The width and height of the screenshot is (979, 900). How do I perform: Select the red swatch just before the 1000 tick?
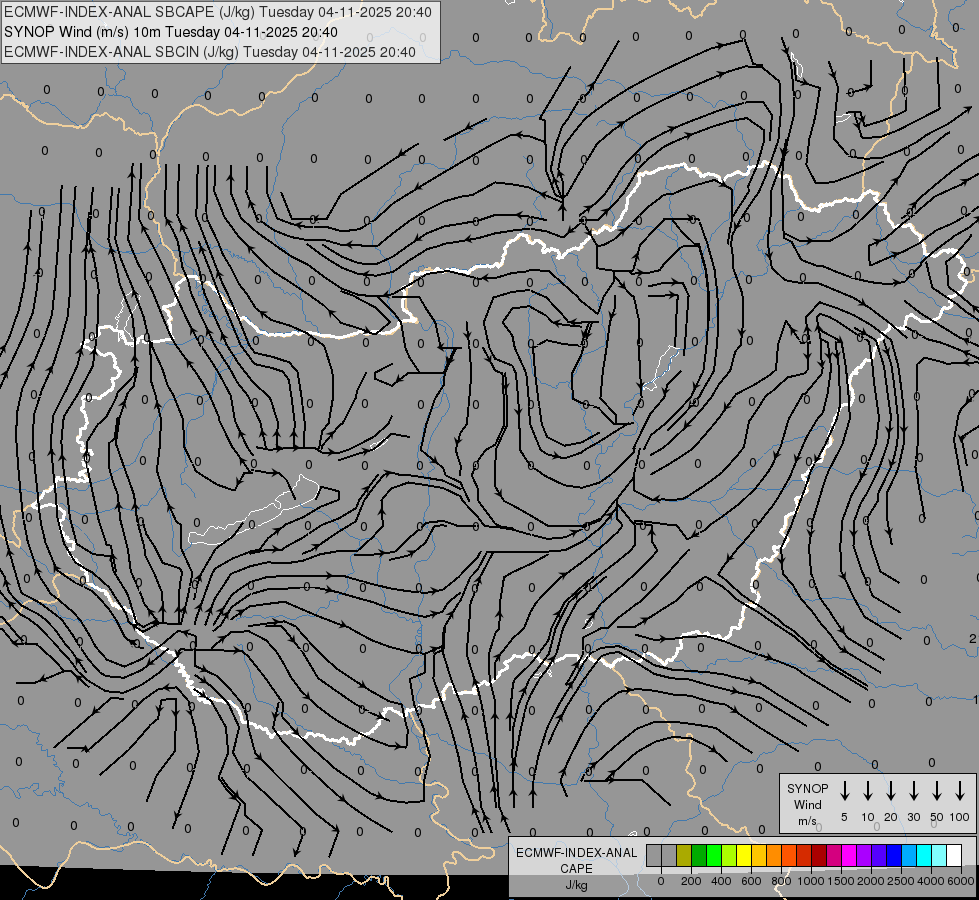point(804,855)
